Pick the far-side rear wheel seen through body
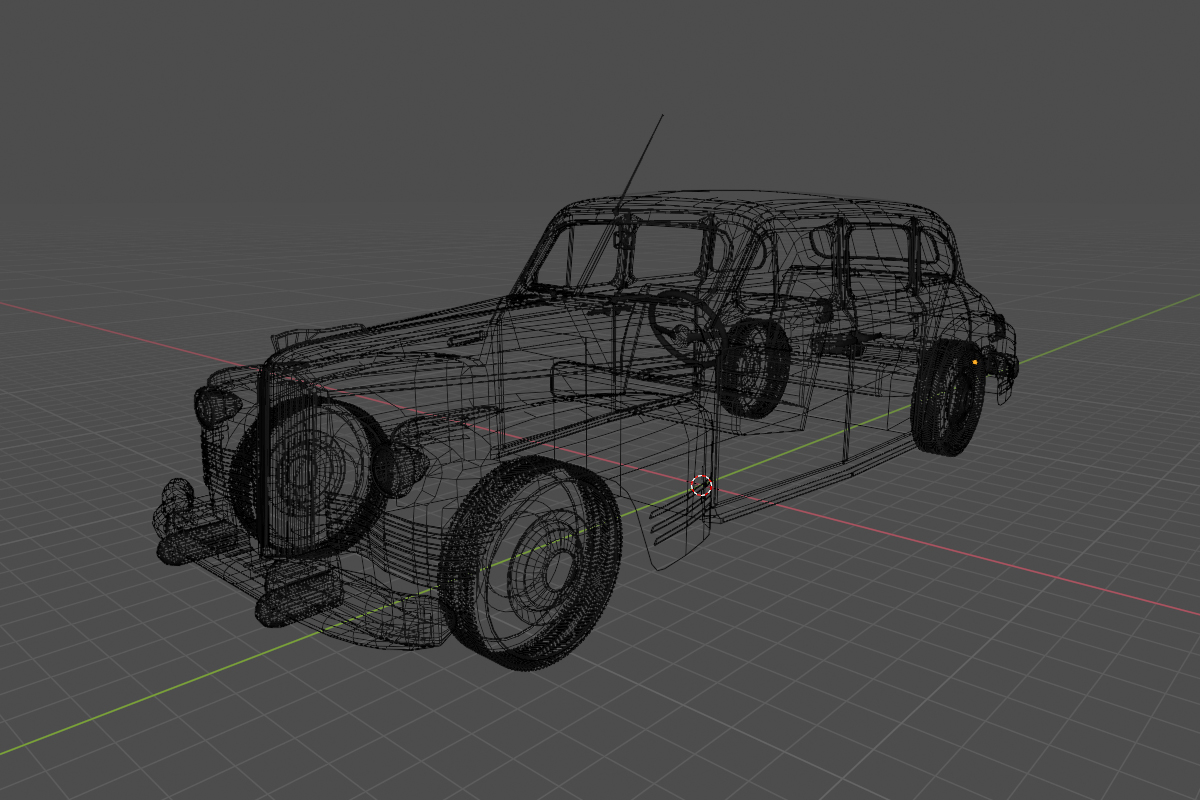The width and height of the screenshot is (1200, 800). point(755,367)
